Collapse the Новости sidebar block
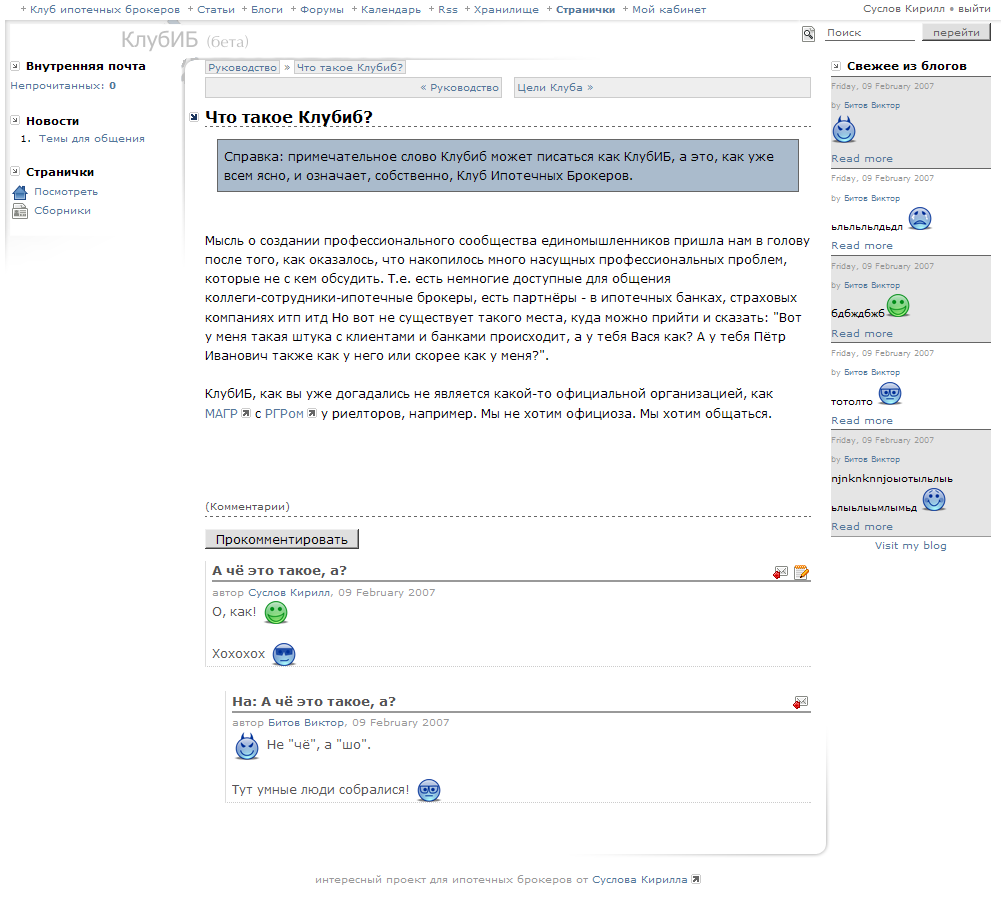Image resolution: width=1001 pixels, height=898 pixels. [15, 122]
